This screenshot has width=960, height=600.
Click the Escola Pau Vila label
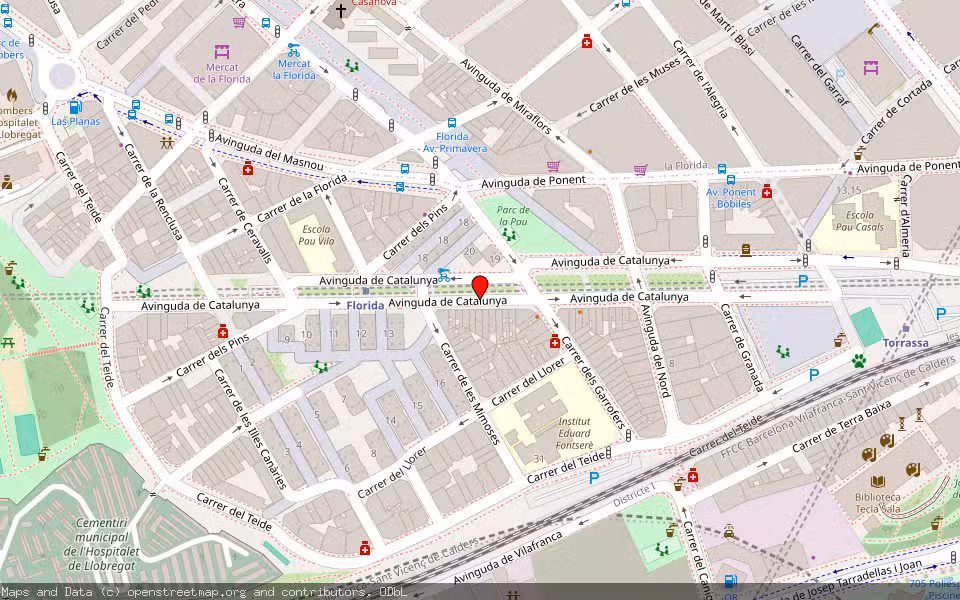(x=317, y=235)
